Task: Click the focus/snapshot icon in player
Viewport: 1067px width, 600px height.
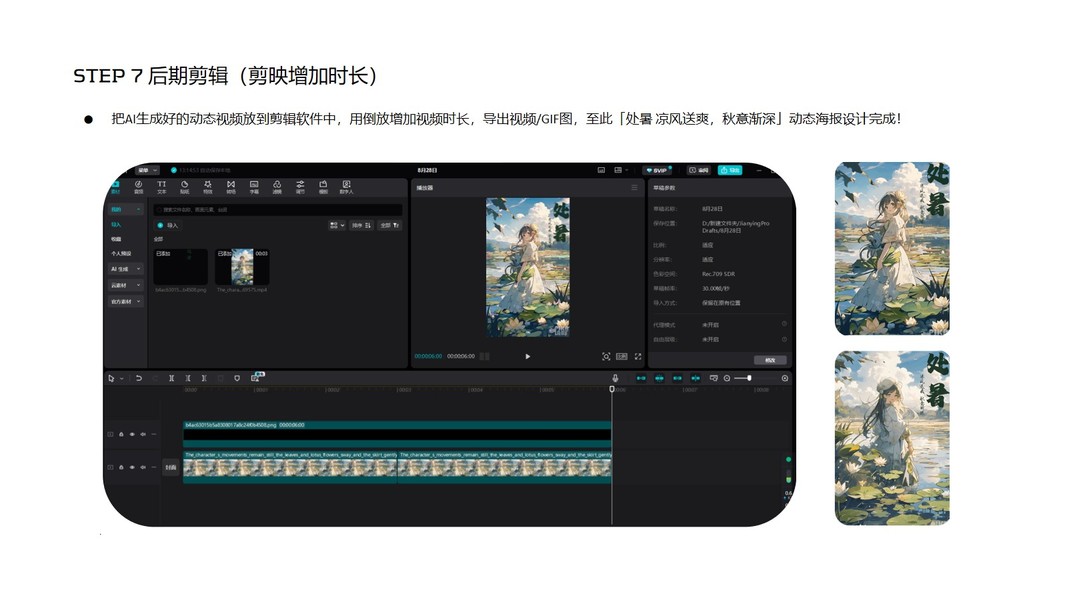Action: [x=606, y=356]
